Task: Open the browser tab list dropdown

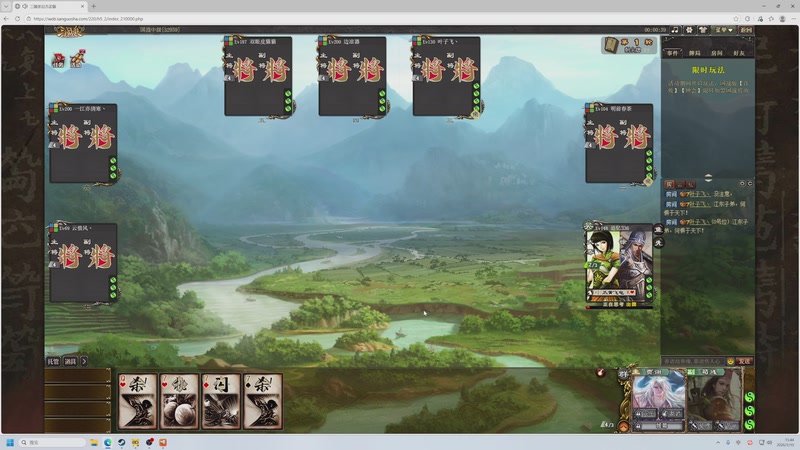Action: point(6,6)
